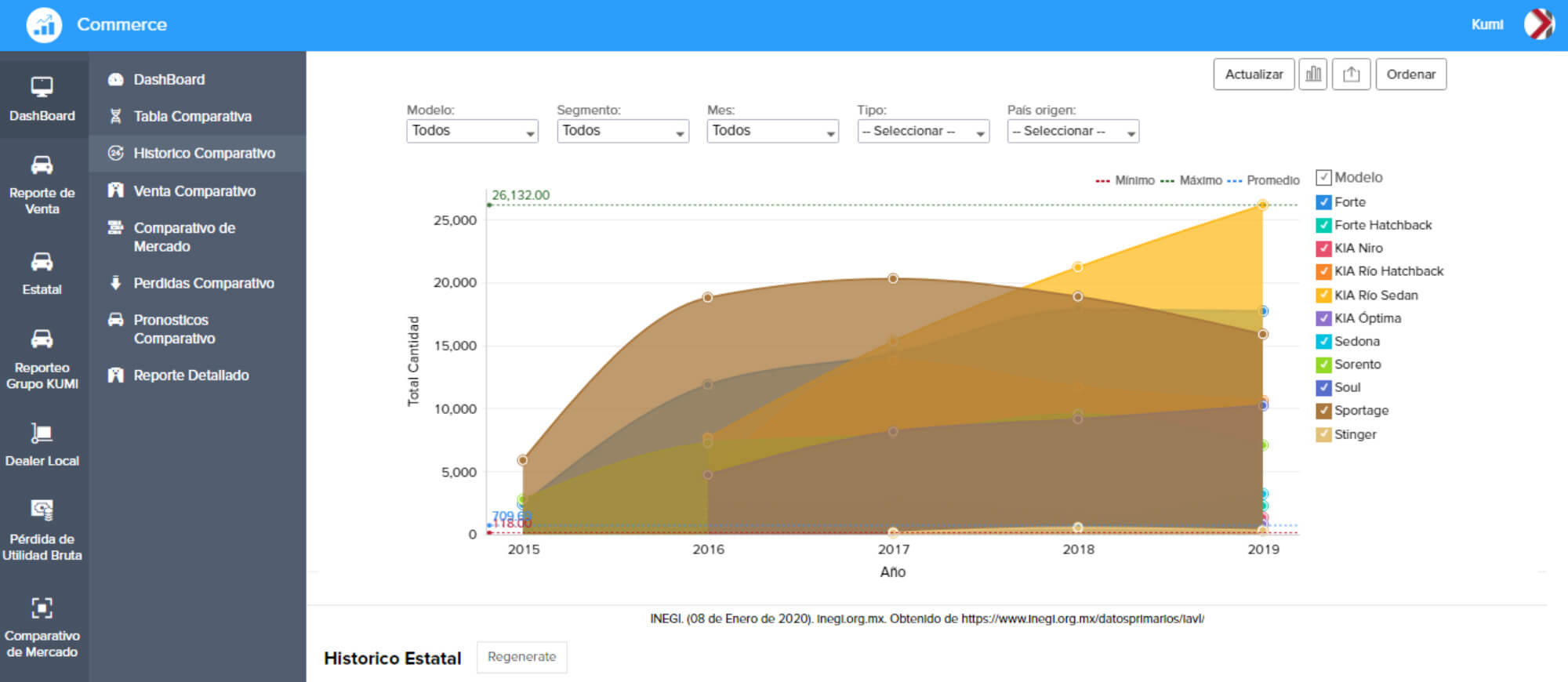Select Tabla Comparativa menu item
1568x682 pixels.
pos(192,117)
